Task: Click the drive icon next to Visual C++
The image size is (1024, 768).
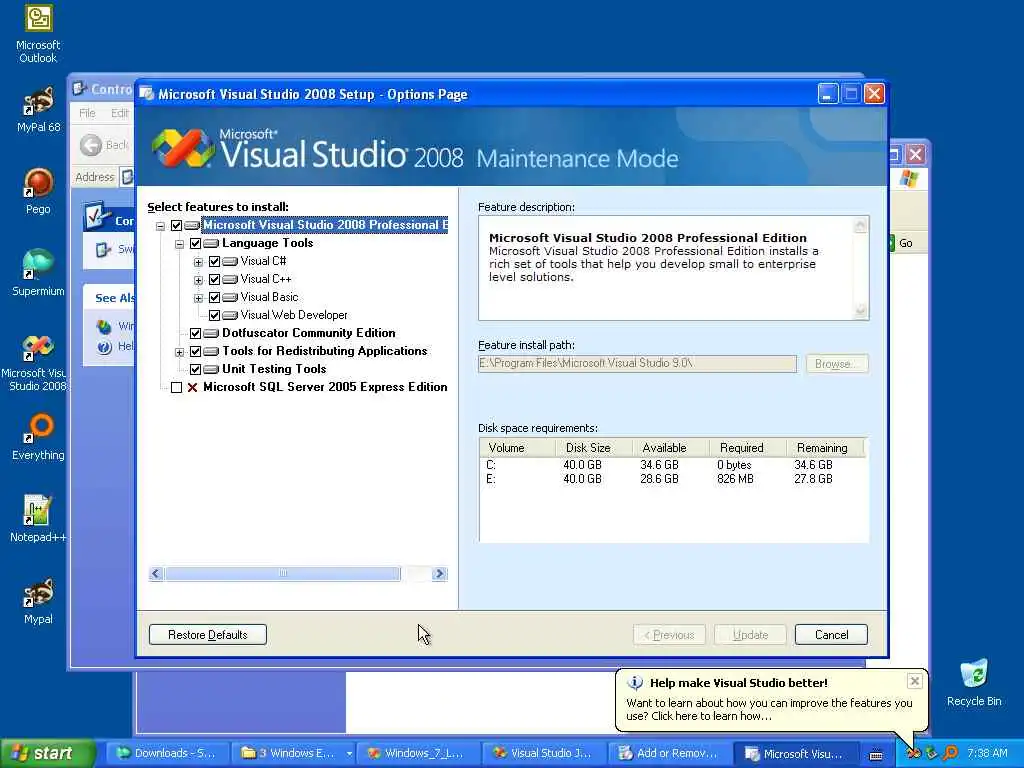Action: pos(230,280)
